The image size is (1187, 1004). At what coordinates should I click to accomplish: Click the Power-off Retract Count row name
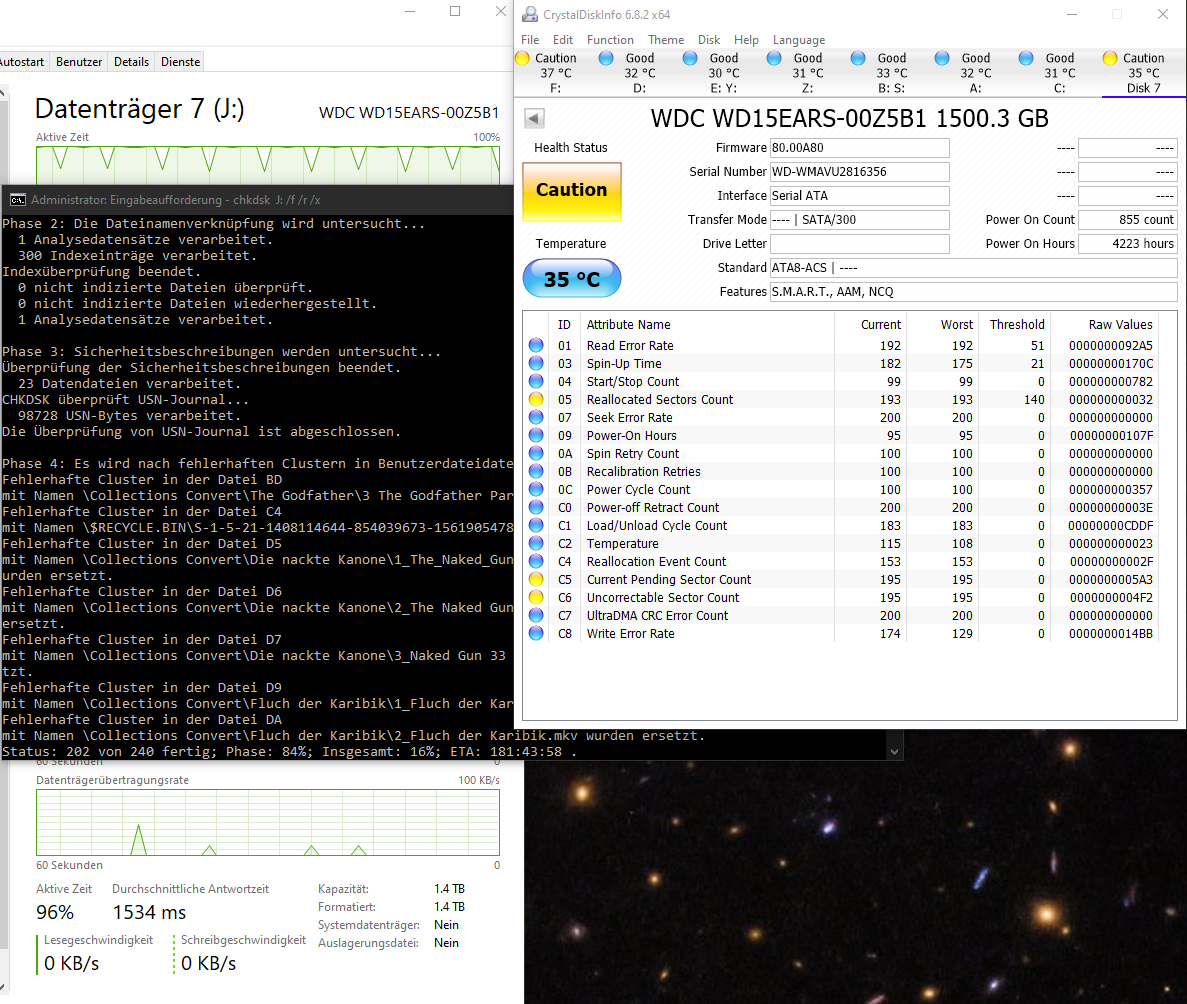tap(653, 507)
